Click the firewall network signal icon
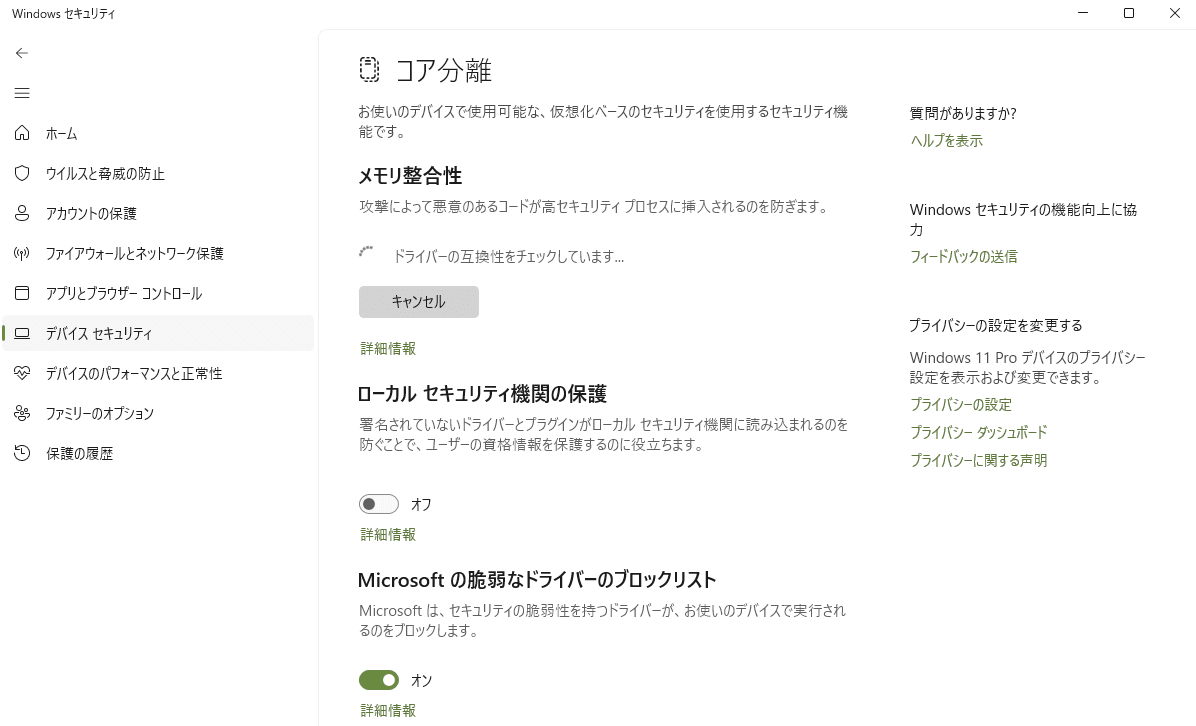1196x726 pixels. click(22, 253)
